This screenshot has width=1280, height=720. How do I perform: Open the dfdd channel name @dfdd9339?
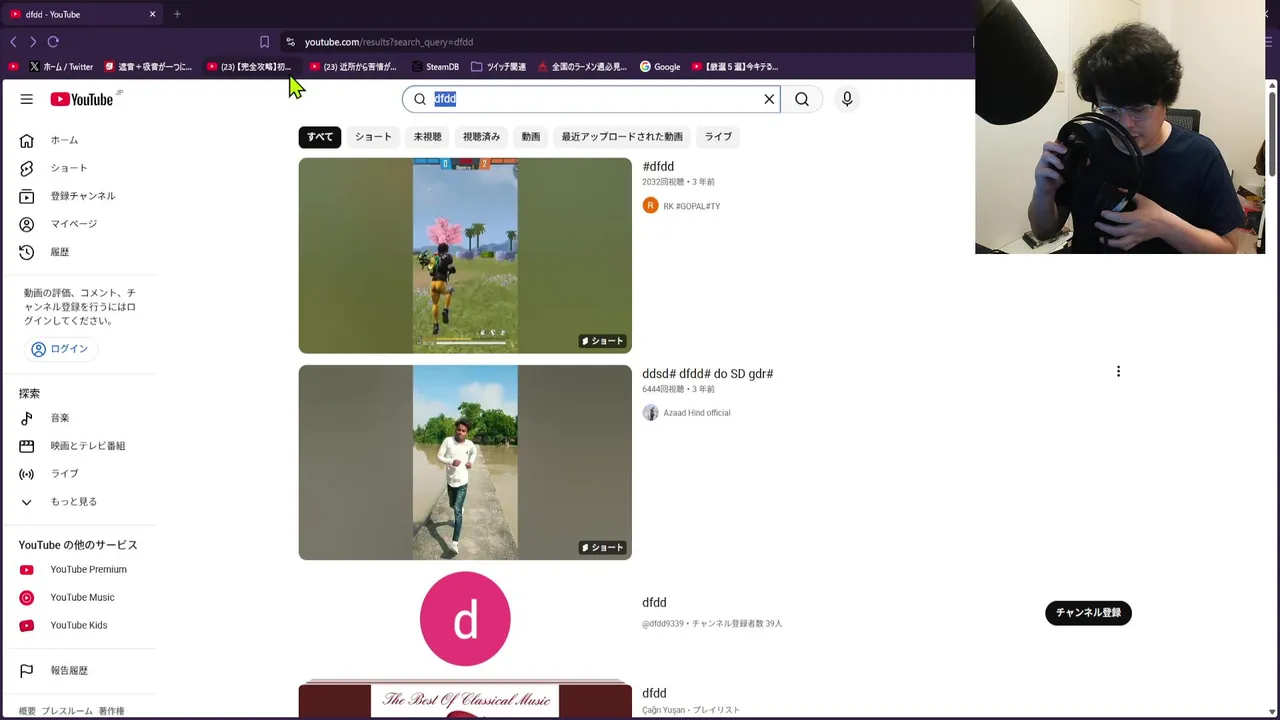click(654, 603)
